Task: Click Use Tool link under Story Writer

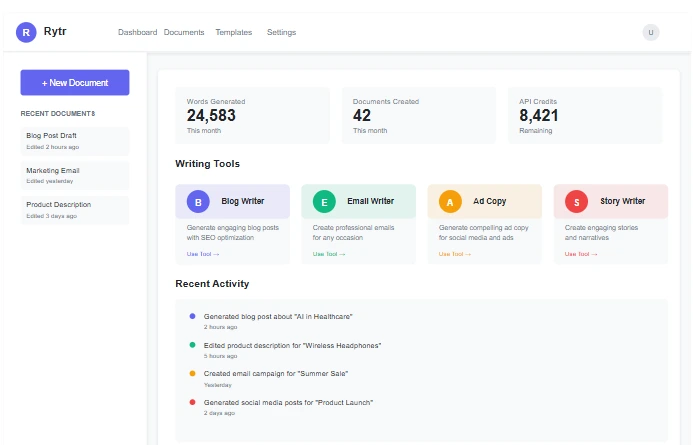Action: [x=581, y=254]
